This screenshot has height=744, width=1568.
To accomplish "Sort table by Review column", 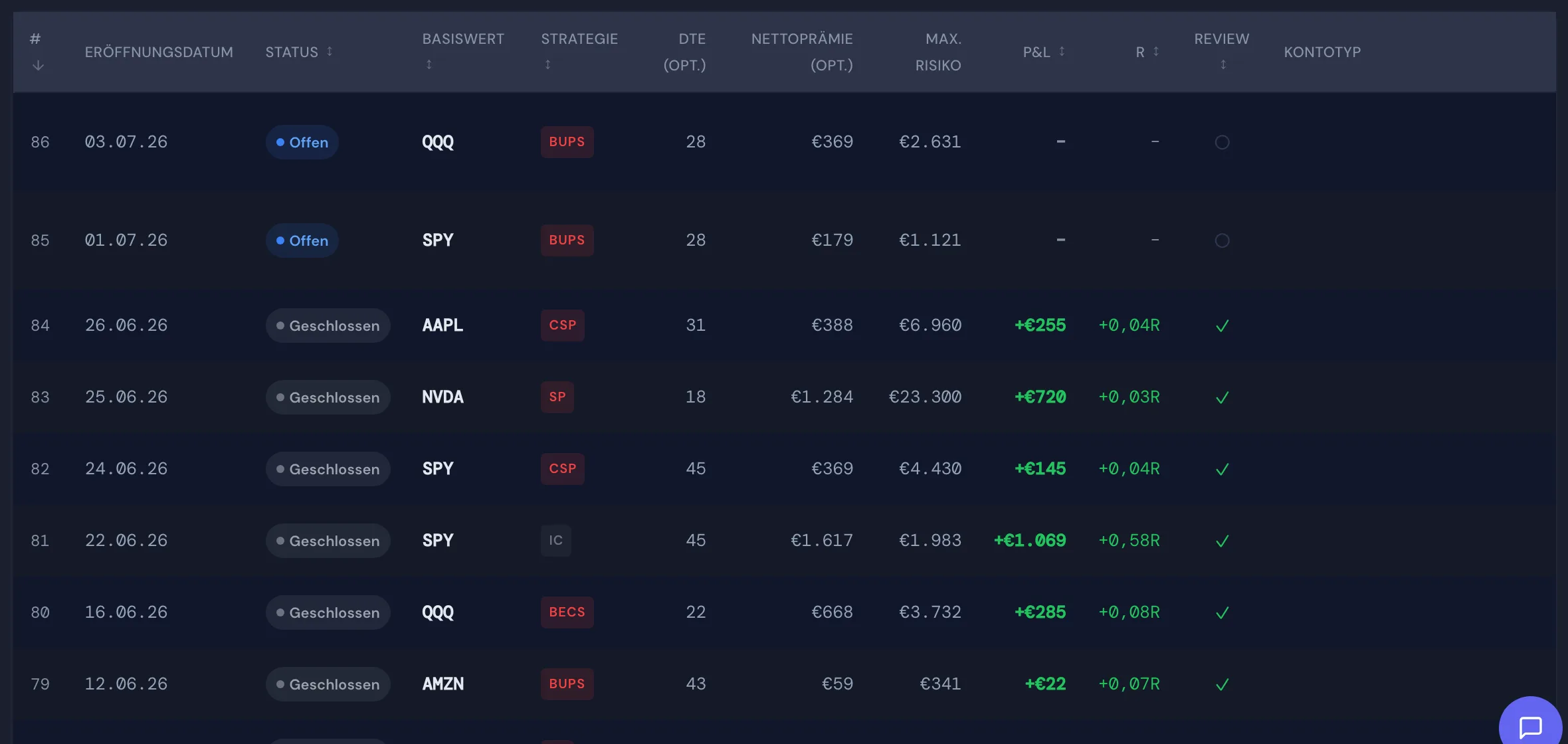I will point(1223,64).
